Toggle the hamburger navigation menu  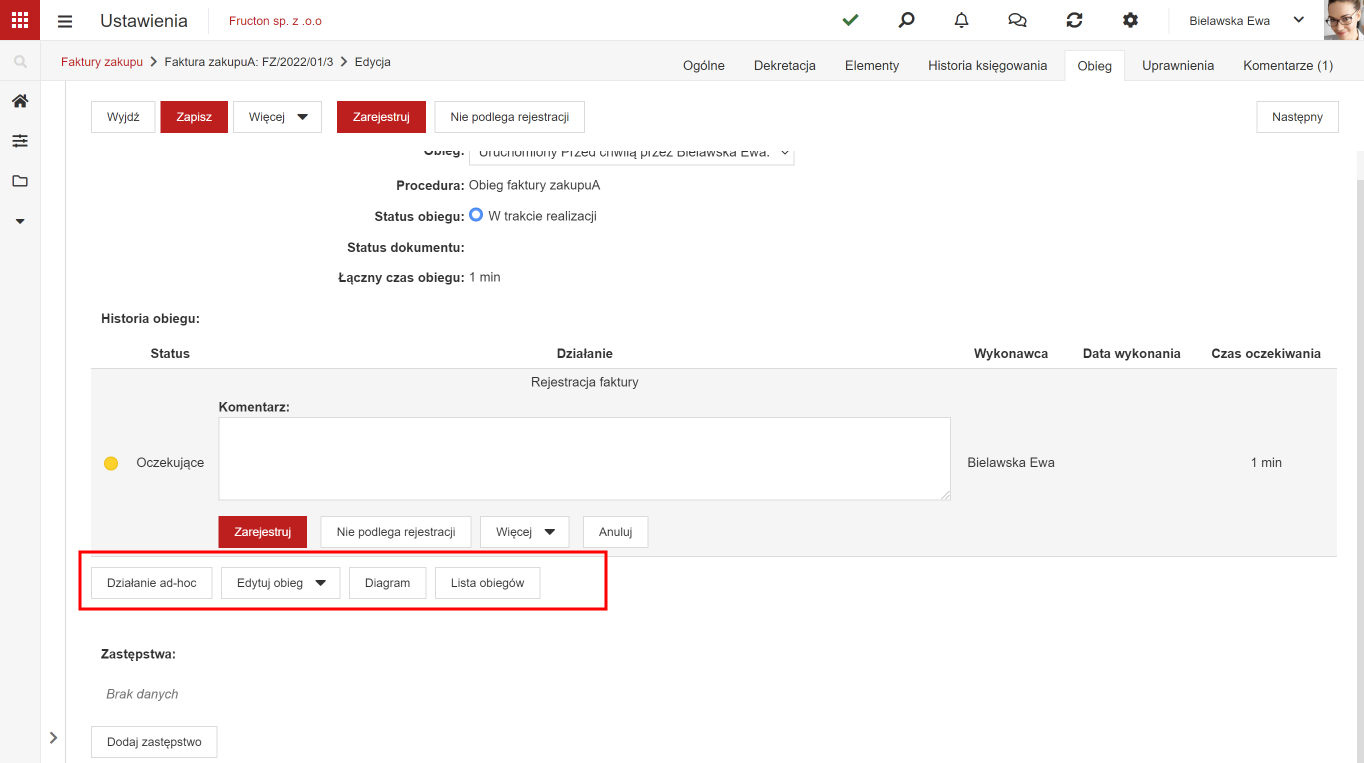point(65,21)
